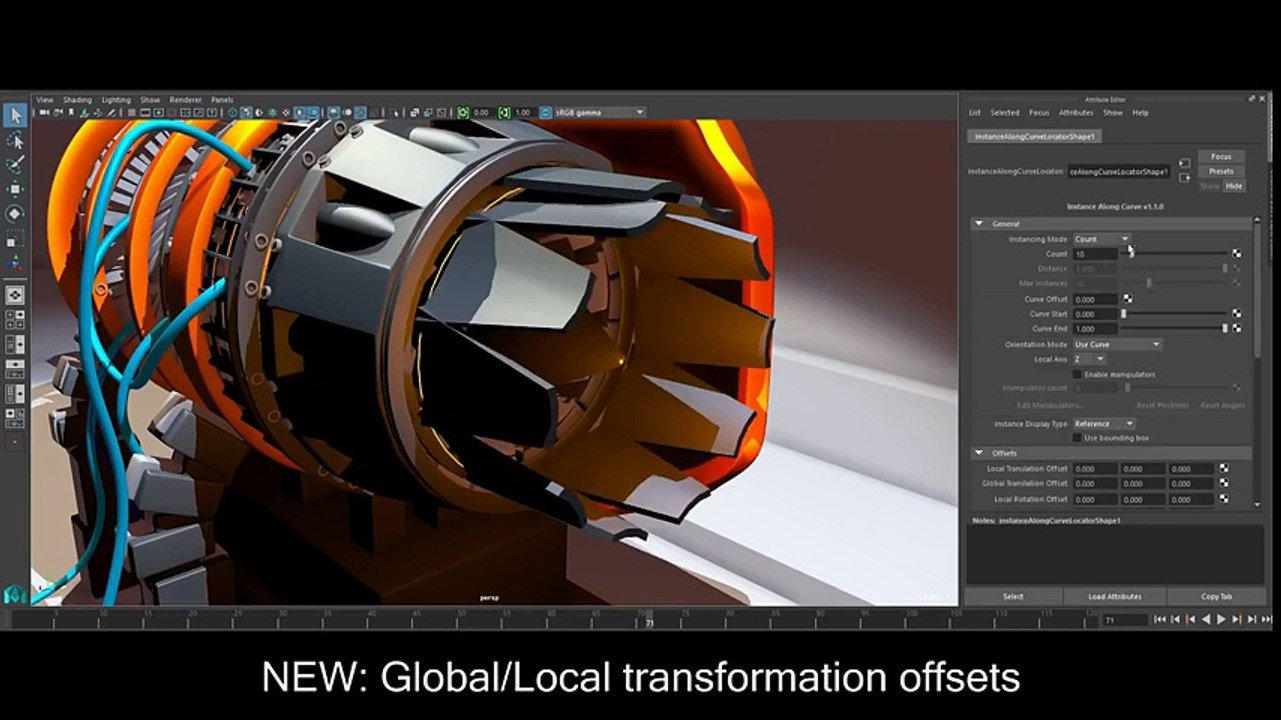The image size is (1281, 720).
Task: Collapse the General section
Action: click(979, 224)
